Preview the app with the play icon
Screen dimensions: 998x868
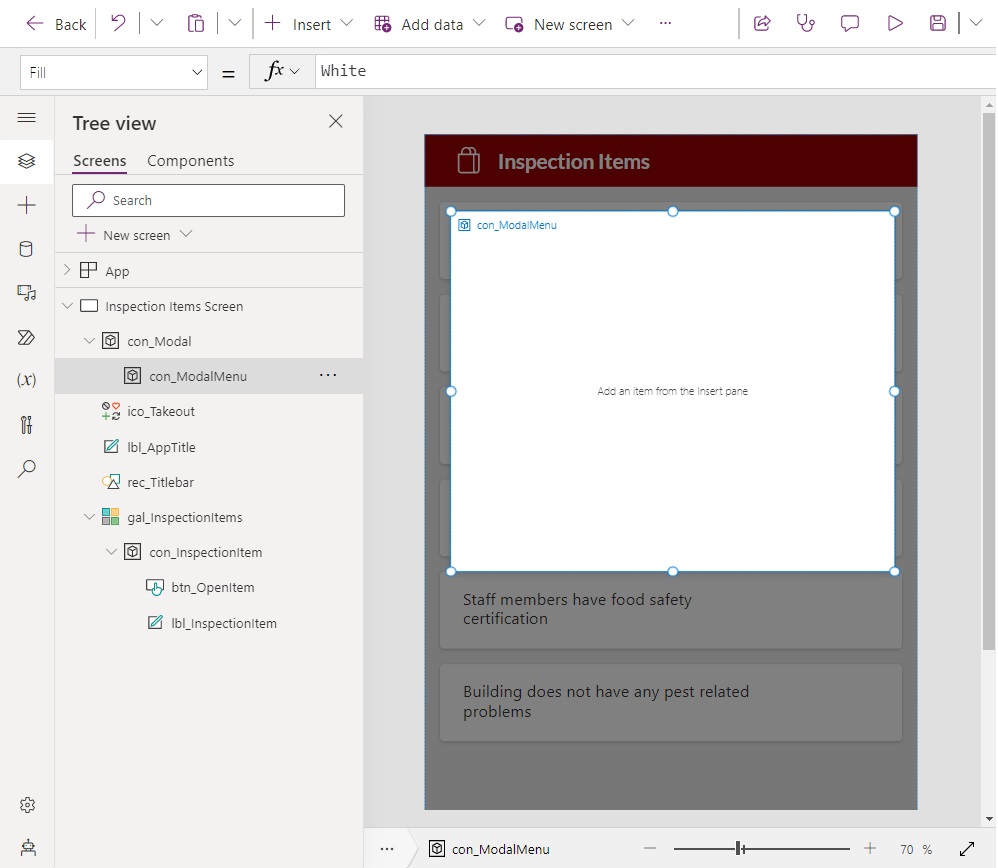895,23
